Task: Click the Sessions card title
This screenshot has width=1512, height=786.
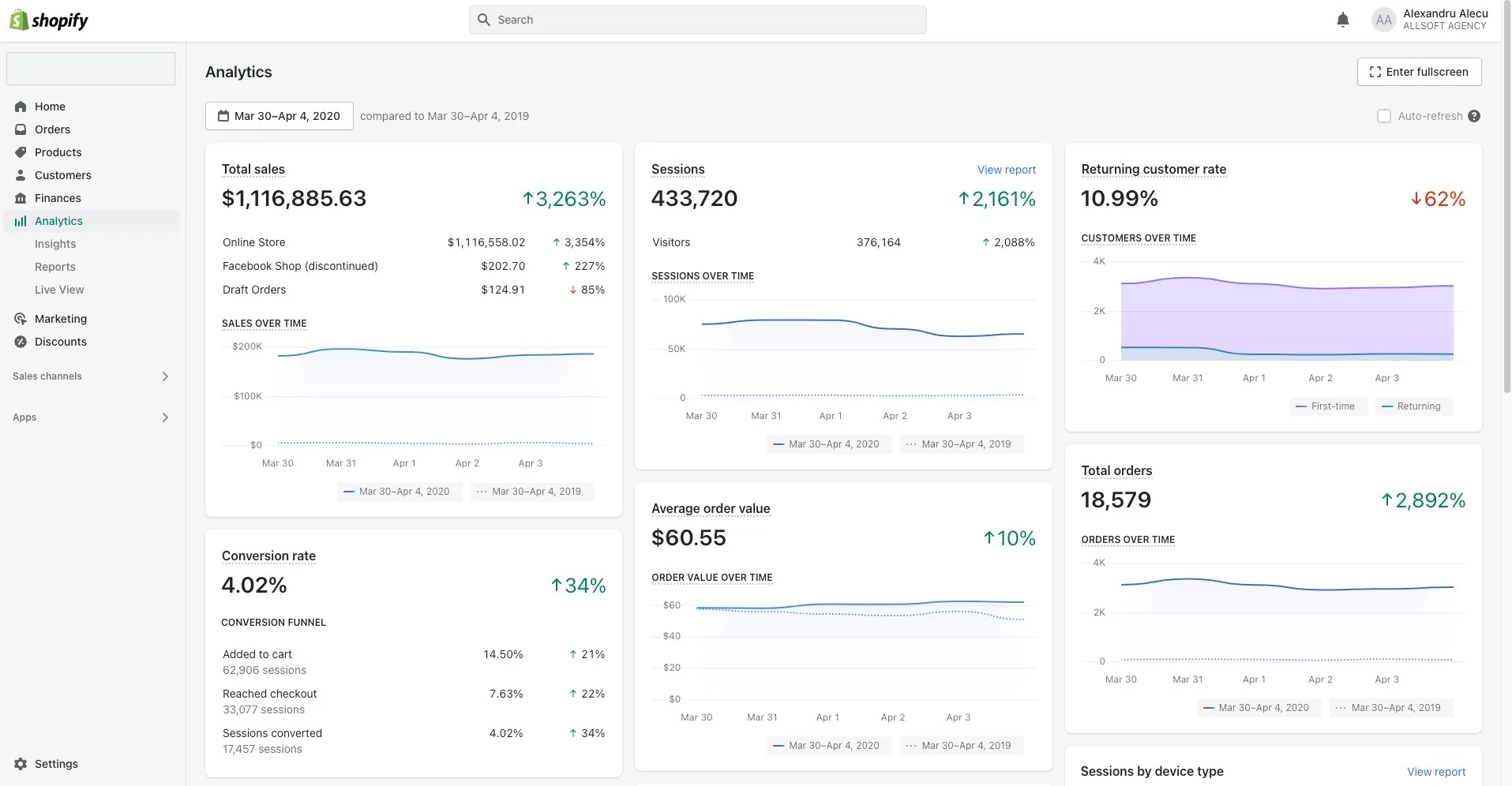Action: [x=677, y=169]
